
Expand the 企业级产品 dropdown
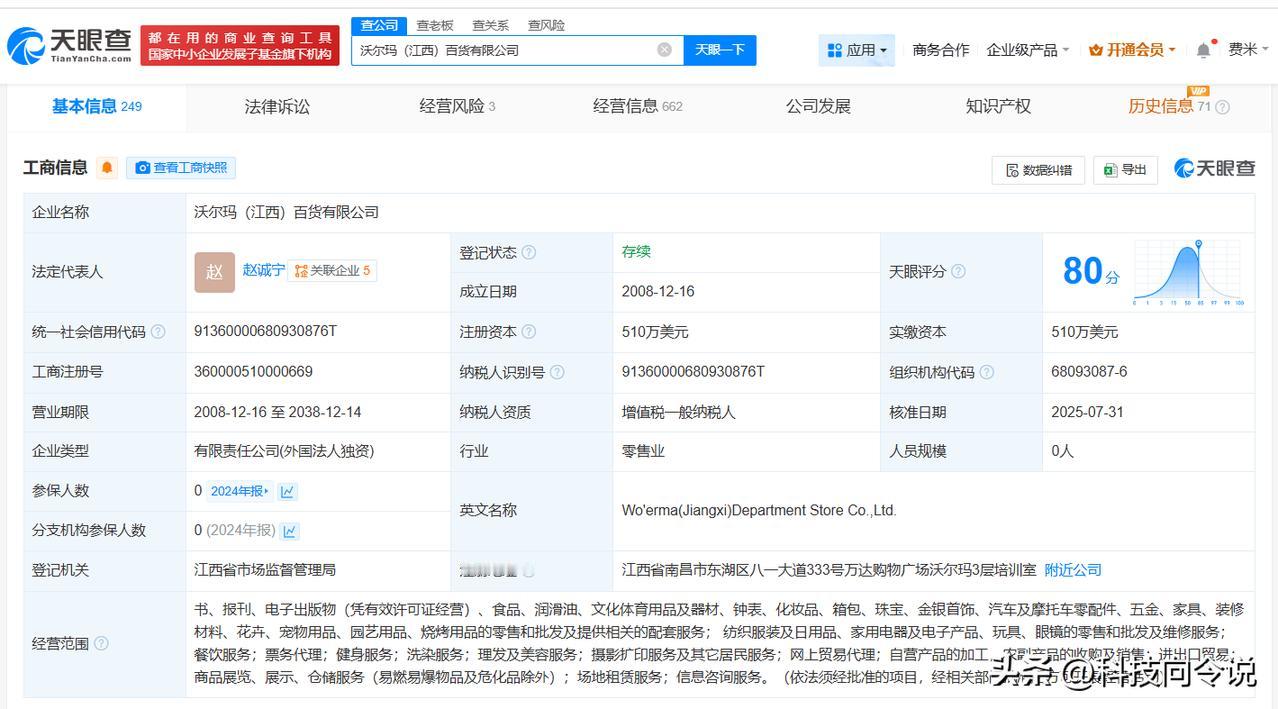click(1027, 50)
